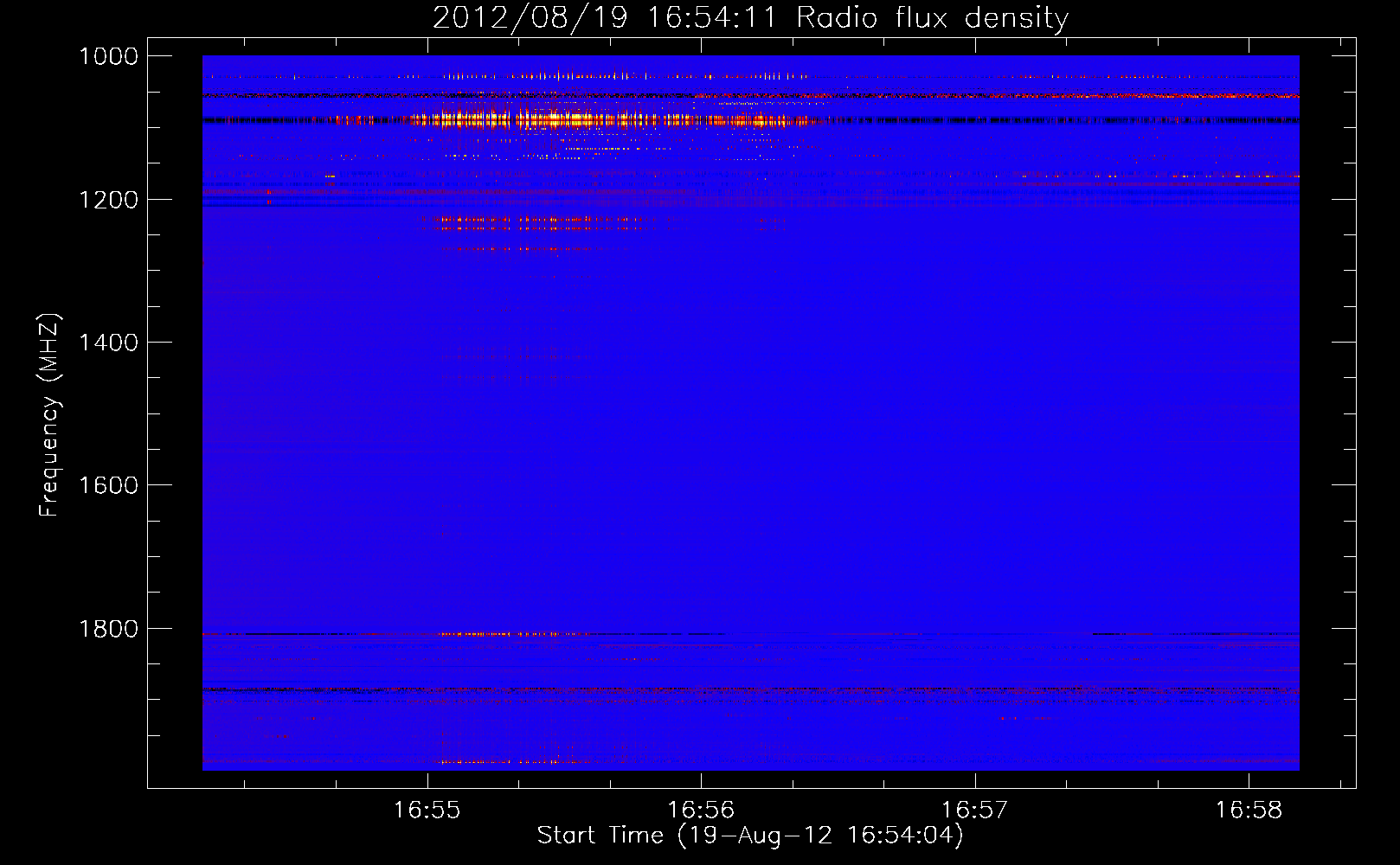Click the time tick label "16:58"

[1249, 811]
